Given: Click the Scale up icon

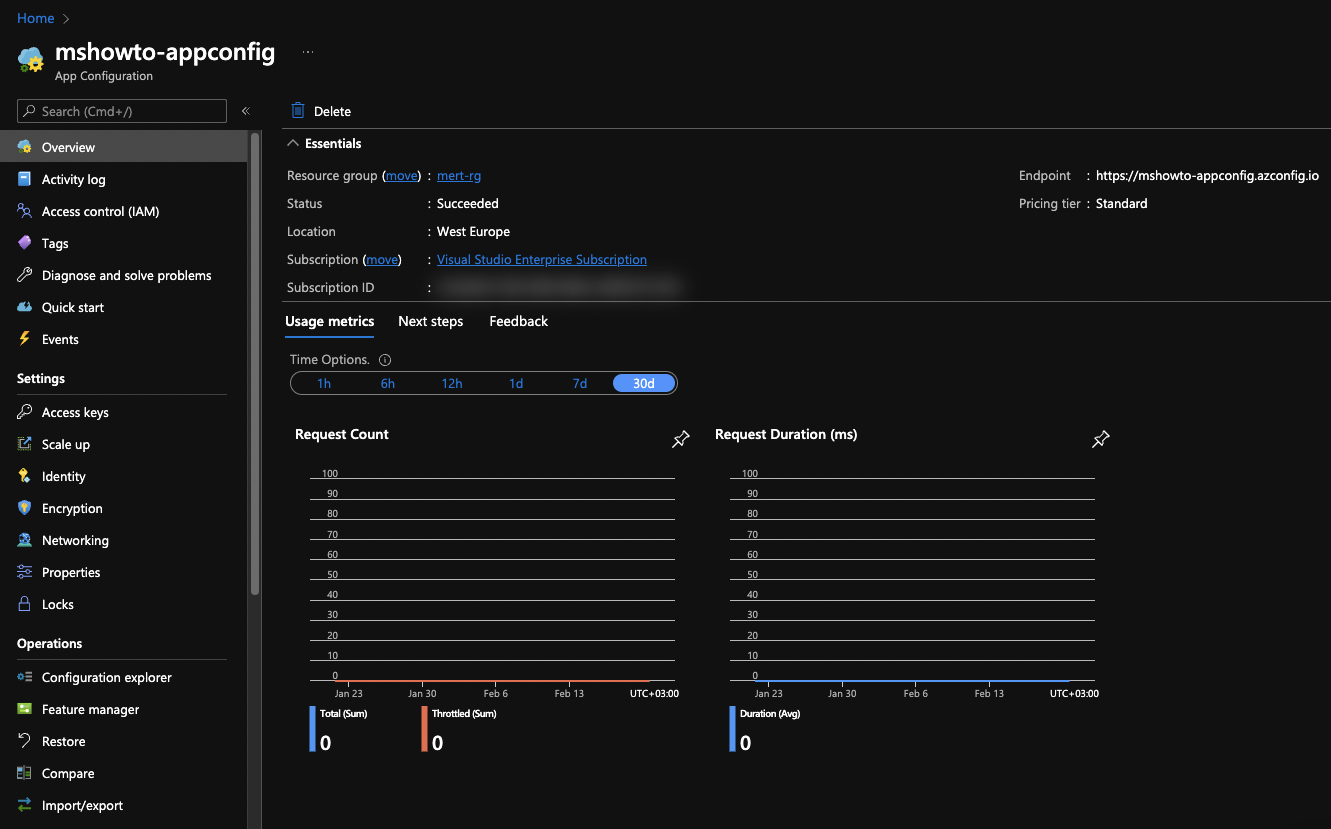Looking at the screenshot, I should pos(25,444).
